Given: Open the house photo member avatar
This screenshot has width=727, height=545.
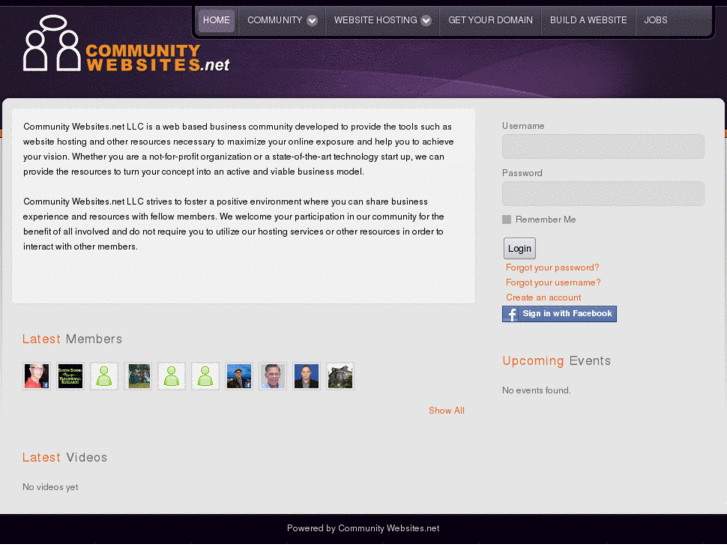Looking at the screenshot, I should click(340, 376).
